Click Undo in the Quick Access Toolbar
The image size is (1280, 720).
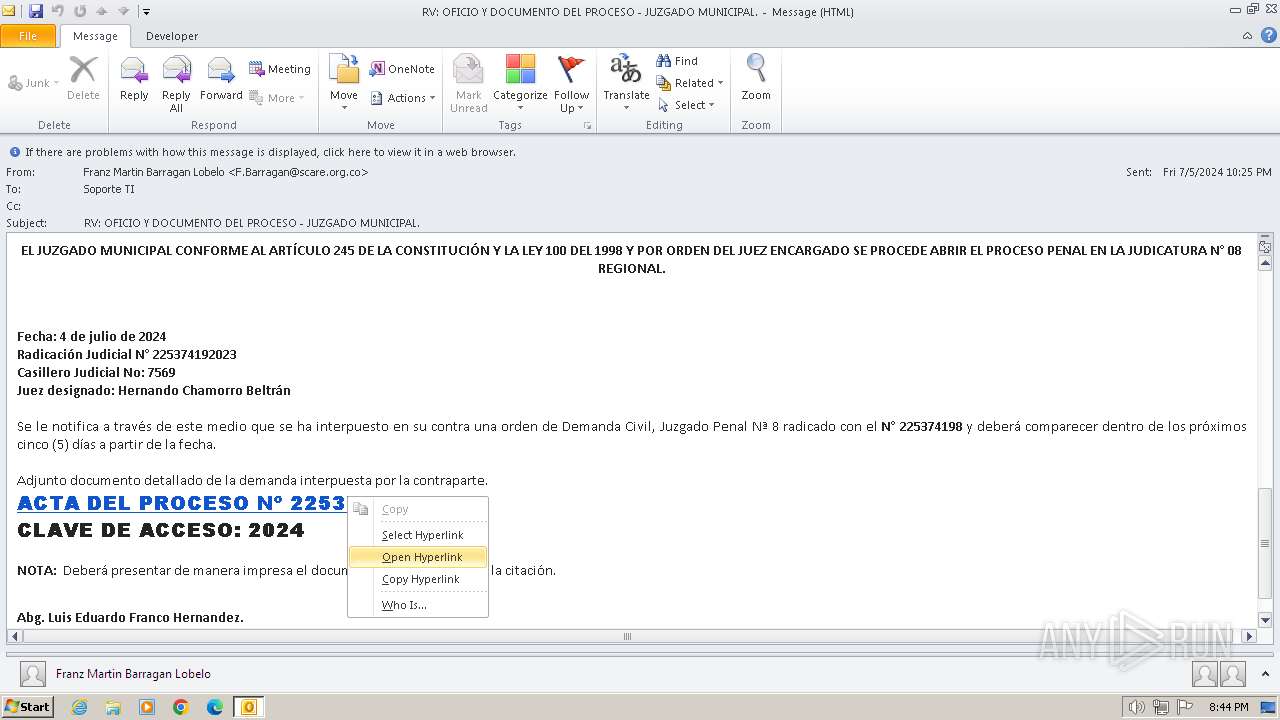[58, 12]
